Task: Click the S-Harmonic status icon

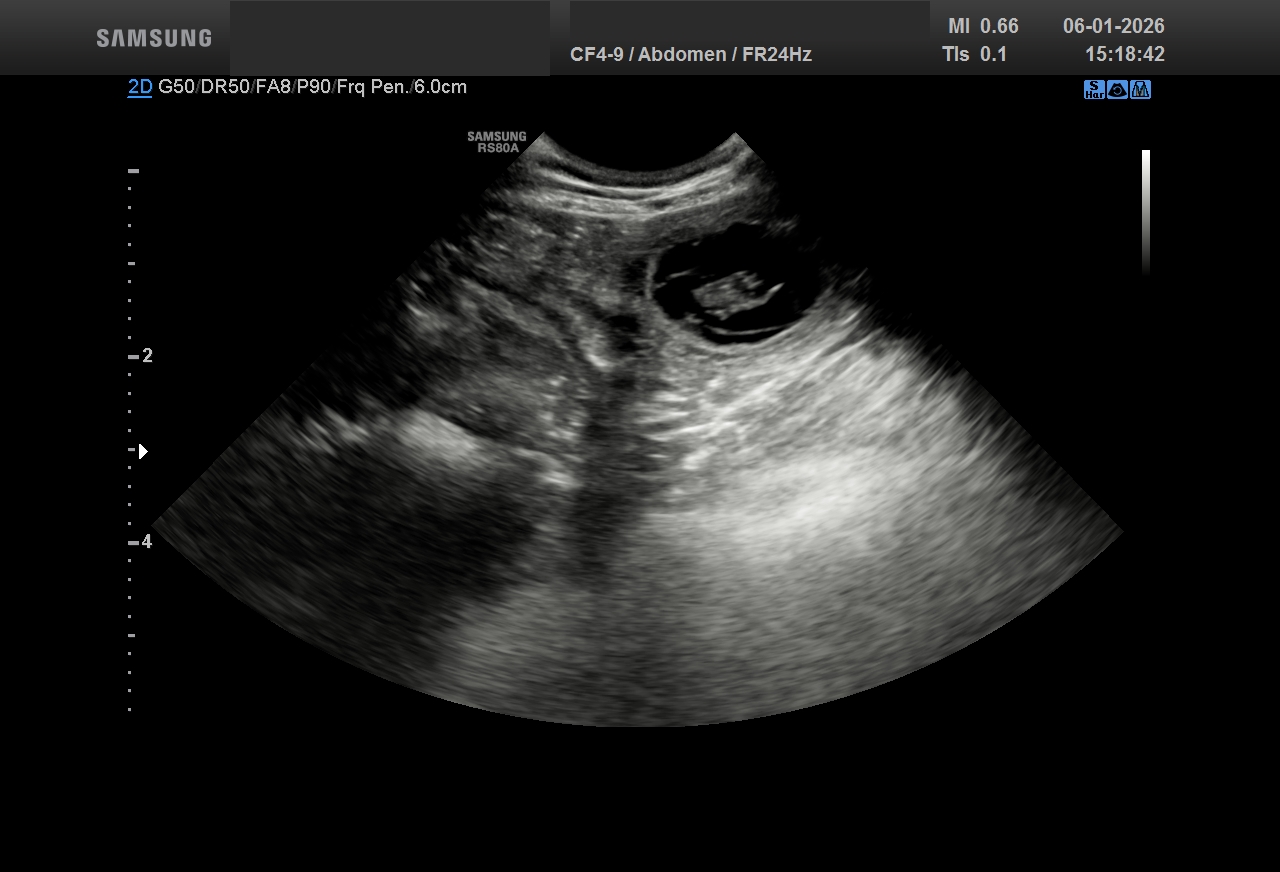Action: point(1094,90)
